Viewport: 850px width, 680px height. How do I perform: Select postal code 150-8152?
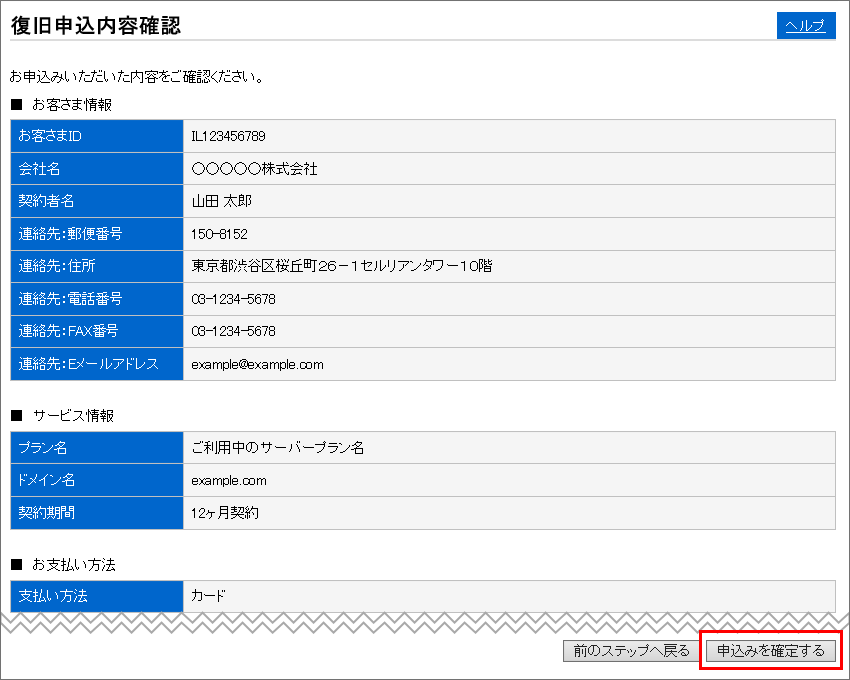point(219,234)
